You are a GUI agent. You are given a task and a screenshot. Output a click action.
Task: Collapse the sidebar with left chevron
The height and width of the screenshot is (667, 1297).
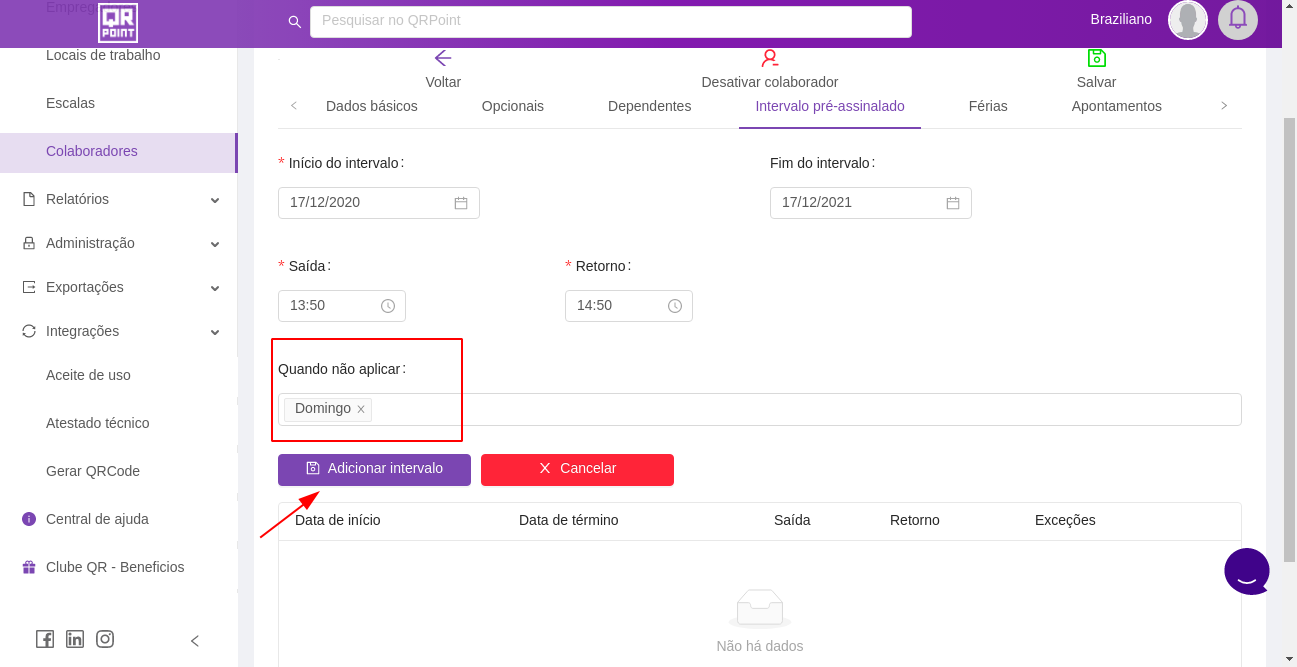coord(195,641)
